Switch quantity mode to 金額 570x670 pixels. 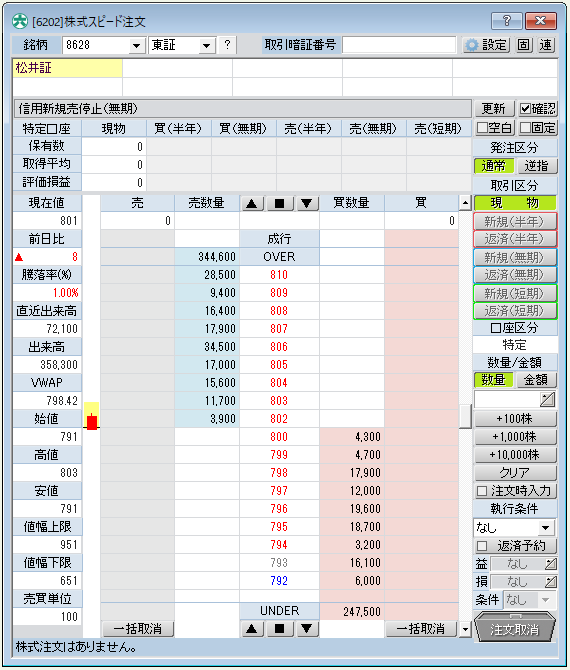[x=536, y=379]
